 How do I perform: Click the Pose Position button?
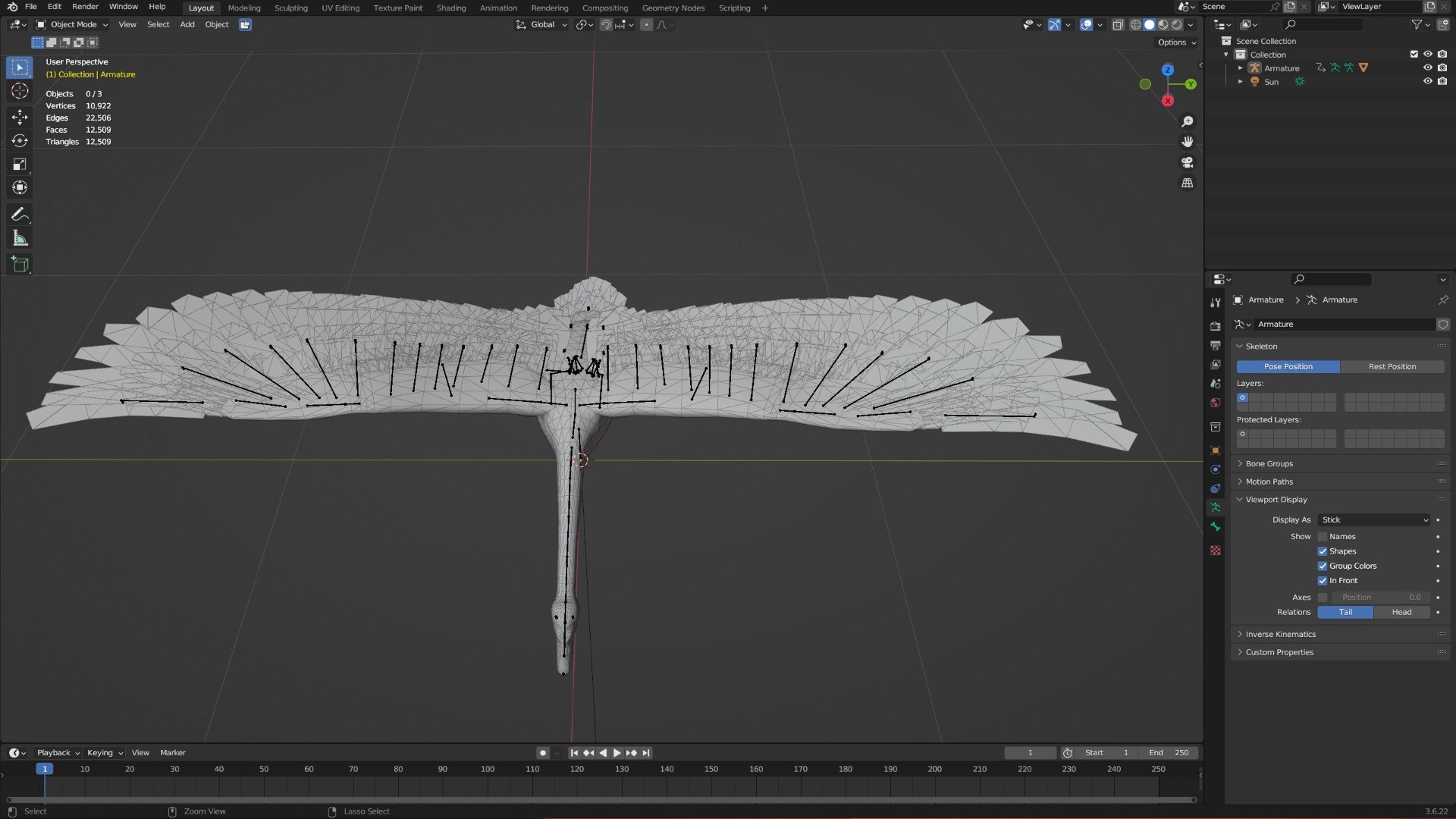[x=1288, y=367]
